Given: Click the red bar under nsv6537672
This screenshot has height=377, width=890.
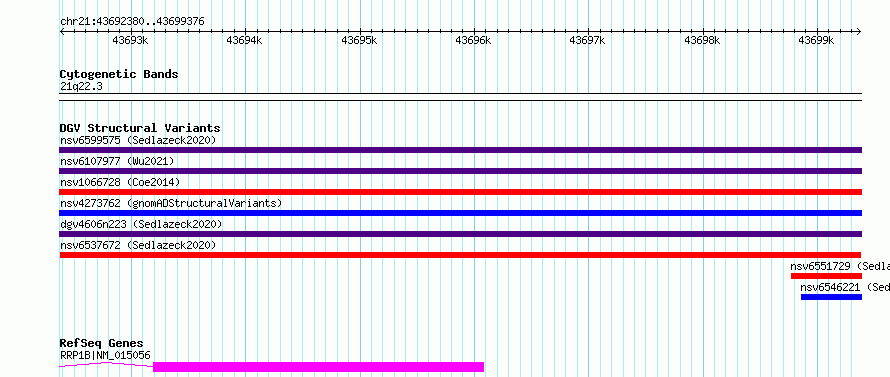Looking at the screenshot, I should click(x=461, y=255).
